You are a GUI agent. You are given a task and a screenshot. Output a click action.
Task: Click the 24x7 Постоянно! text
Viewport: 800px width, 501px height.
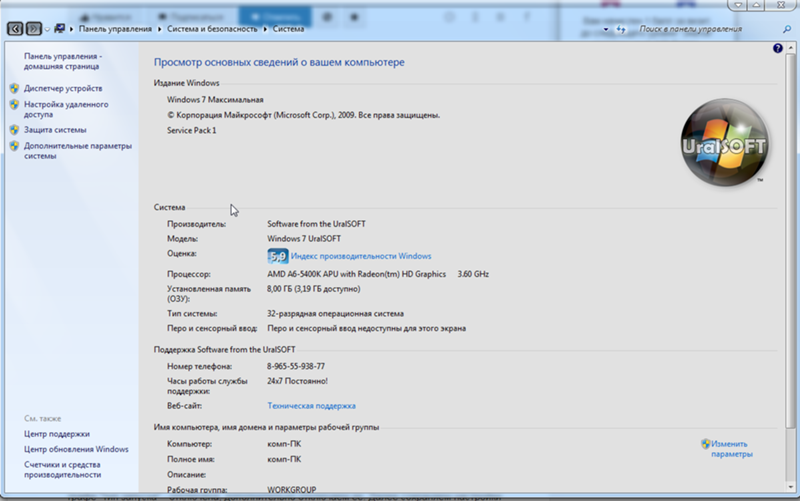pyautogui.click(x=297, y=381)
